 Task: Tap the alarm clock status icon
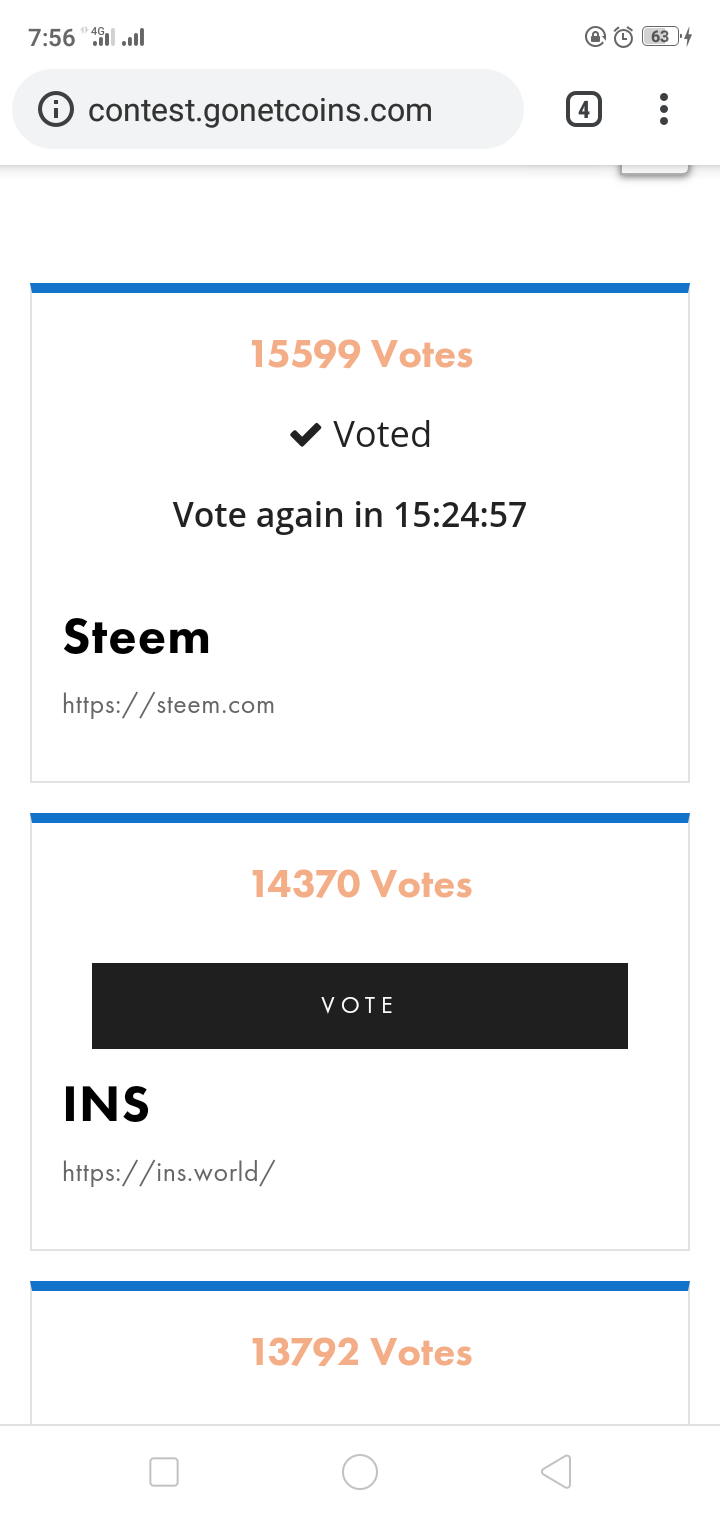coord(623,37)
